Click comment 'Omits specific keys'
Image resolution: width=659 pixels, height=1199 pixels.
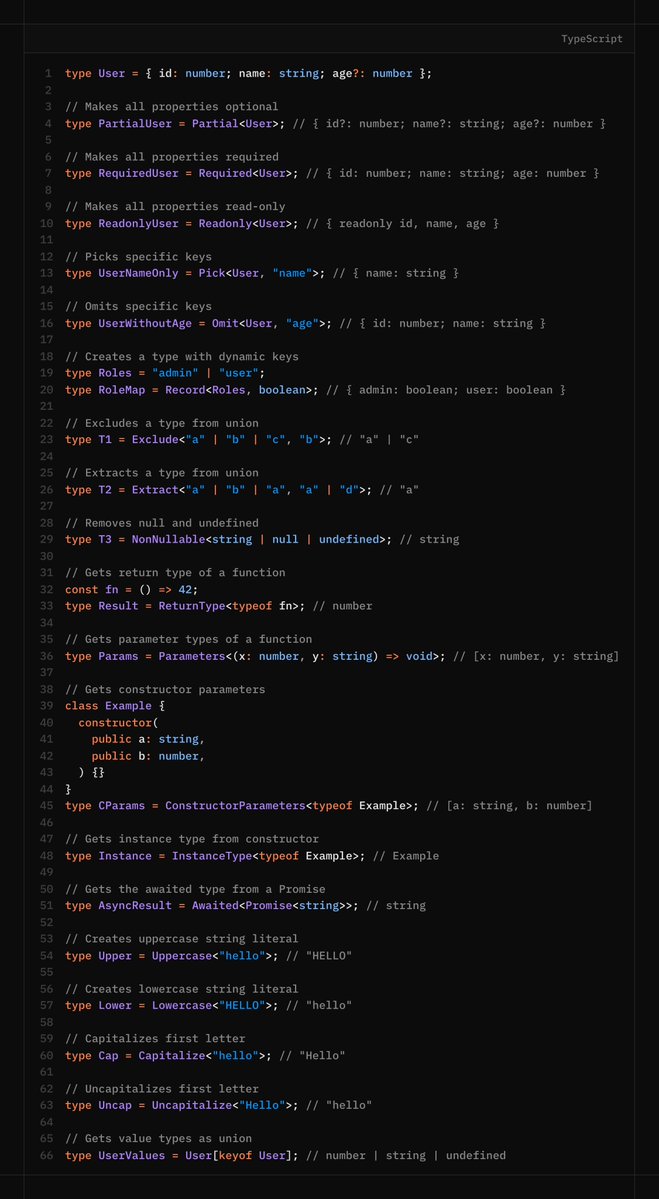pyautogui.click(x=138, y=307)
